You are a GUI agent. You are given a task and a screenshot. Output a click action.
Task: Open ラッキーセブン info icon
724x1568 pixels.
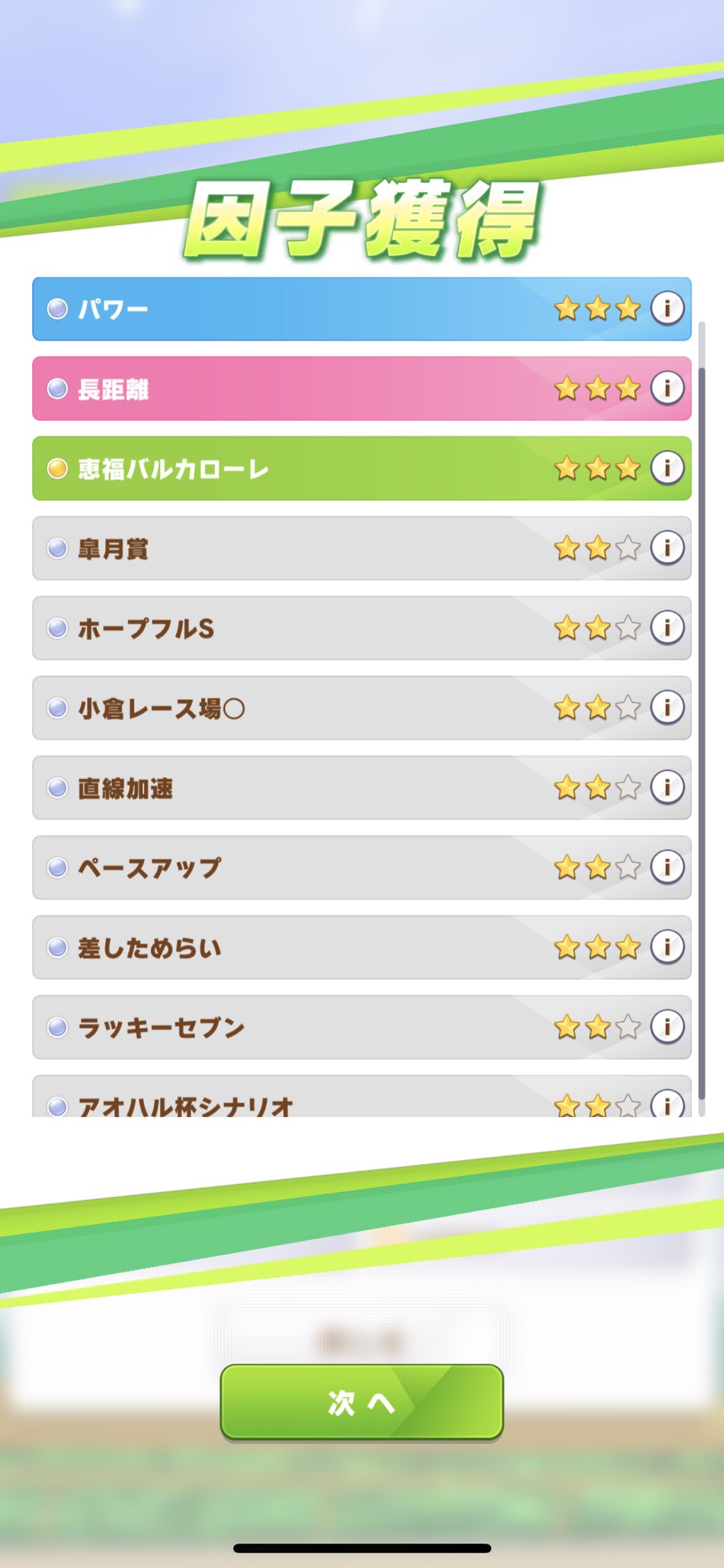coord(667,1027)
